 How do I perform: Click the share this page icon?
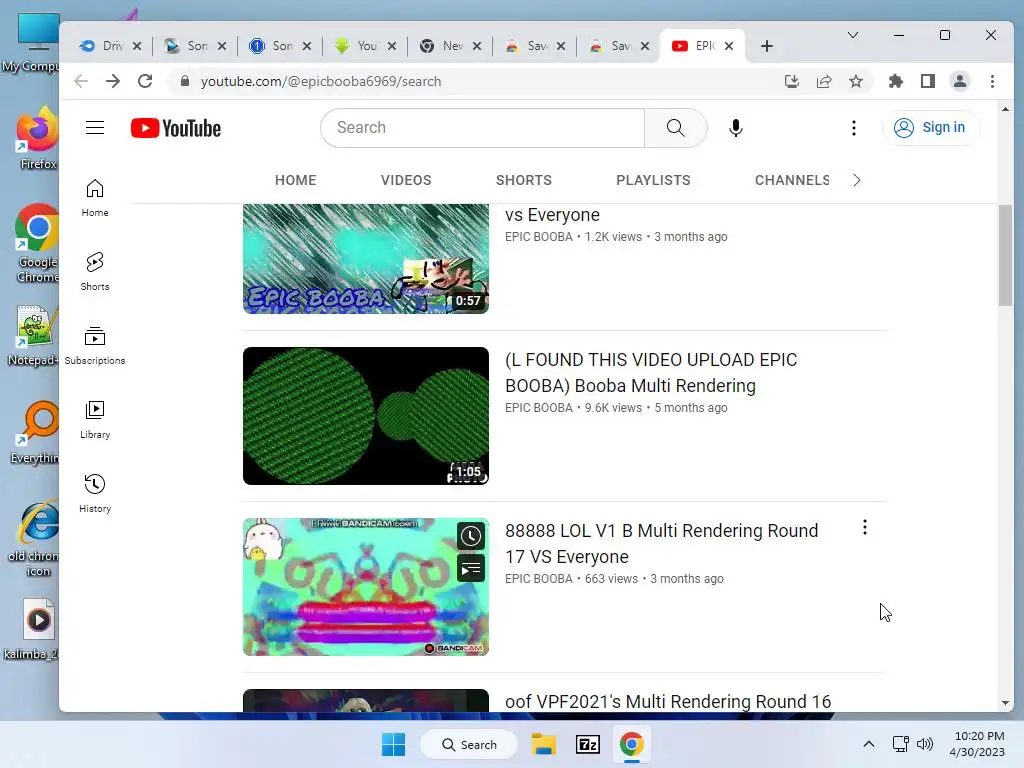tap(824, 81)
